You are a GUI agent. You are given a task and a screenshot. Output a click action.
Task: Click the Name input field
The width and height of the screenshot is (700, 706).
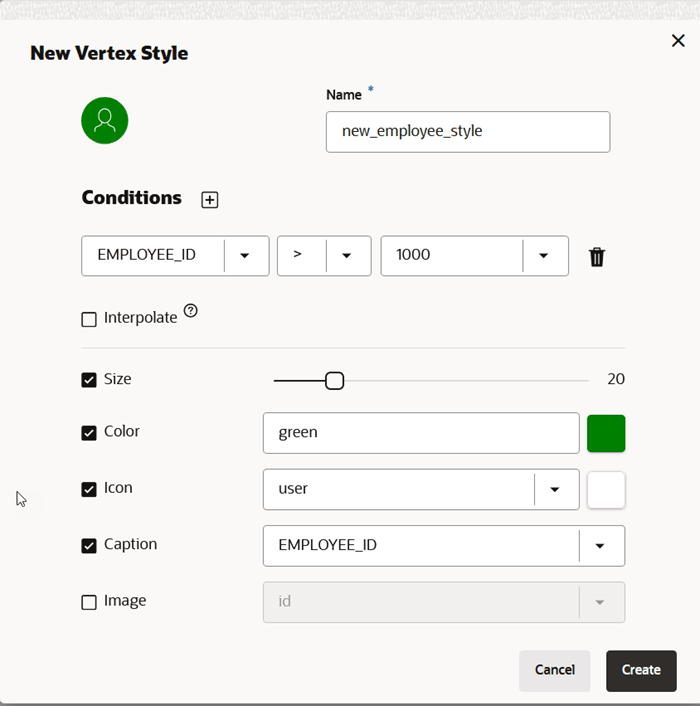(468, 131)
